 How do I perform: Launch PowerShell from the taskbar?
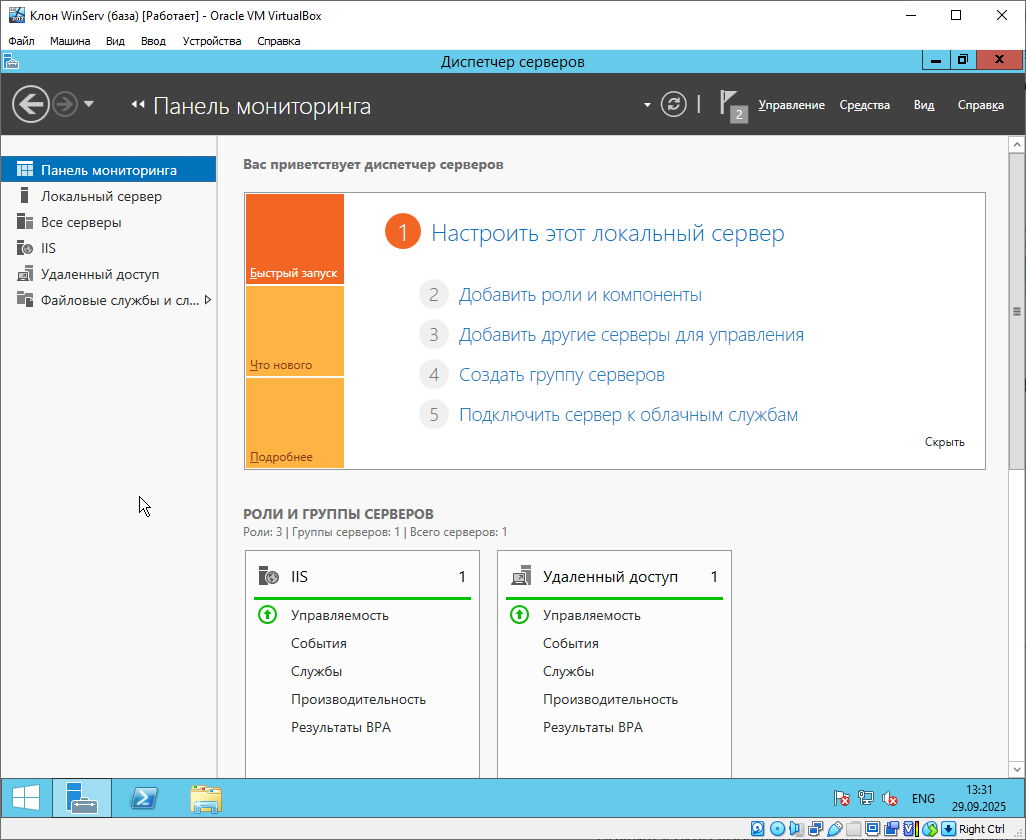(143, 798)
